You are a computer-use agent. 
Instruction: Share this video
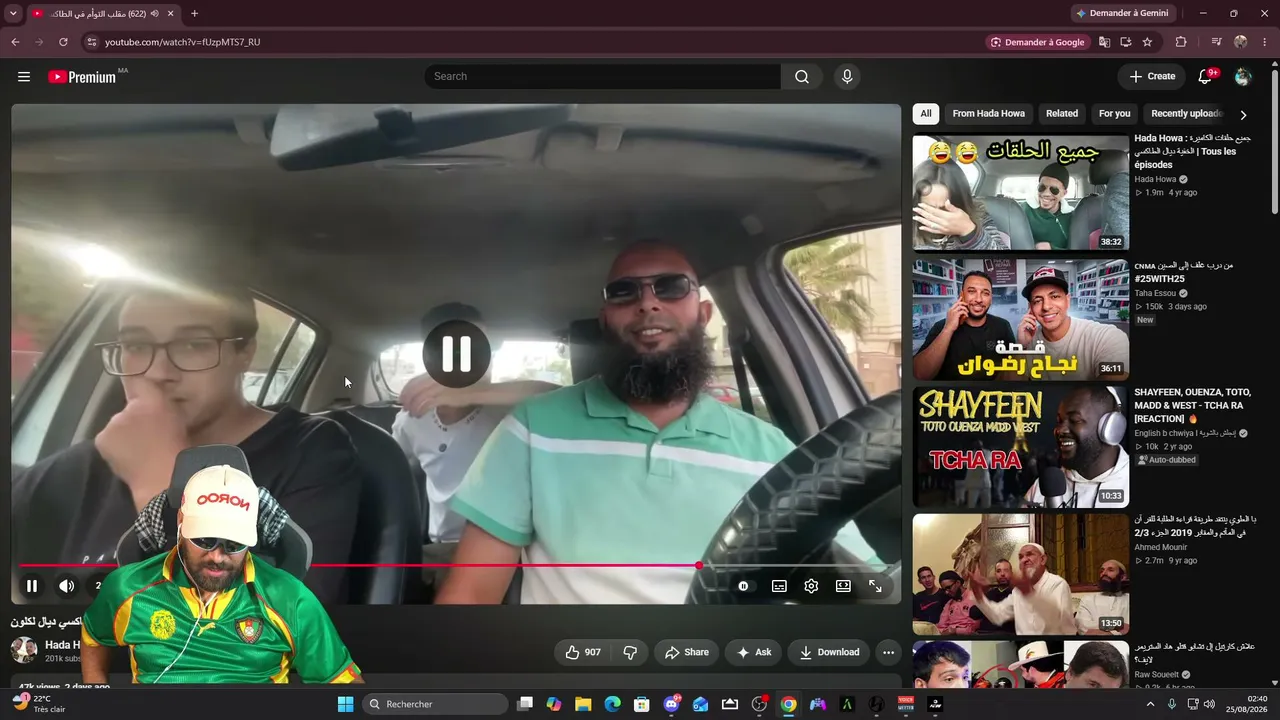point(687,653)
